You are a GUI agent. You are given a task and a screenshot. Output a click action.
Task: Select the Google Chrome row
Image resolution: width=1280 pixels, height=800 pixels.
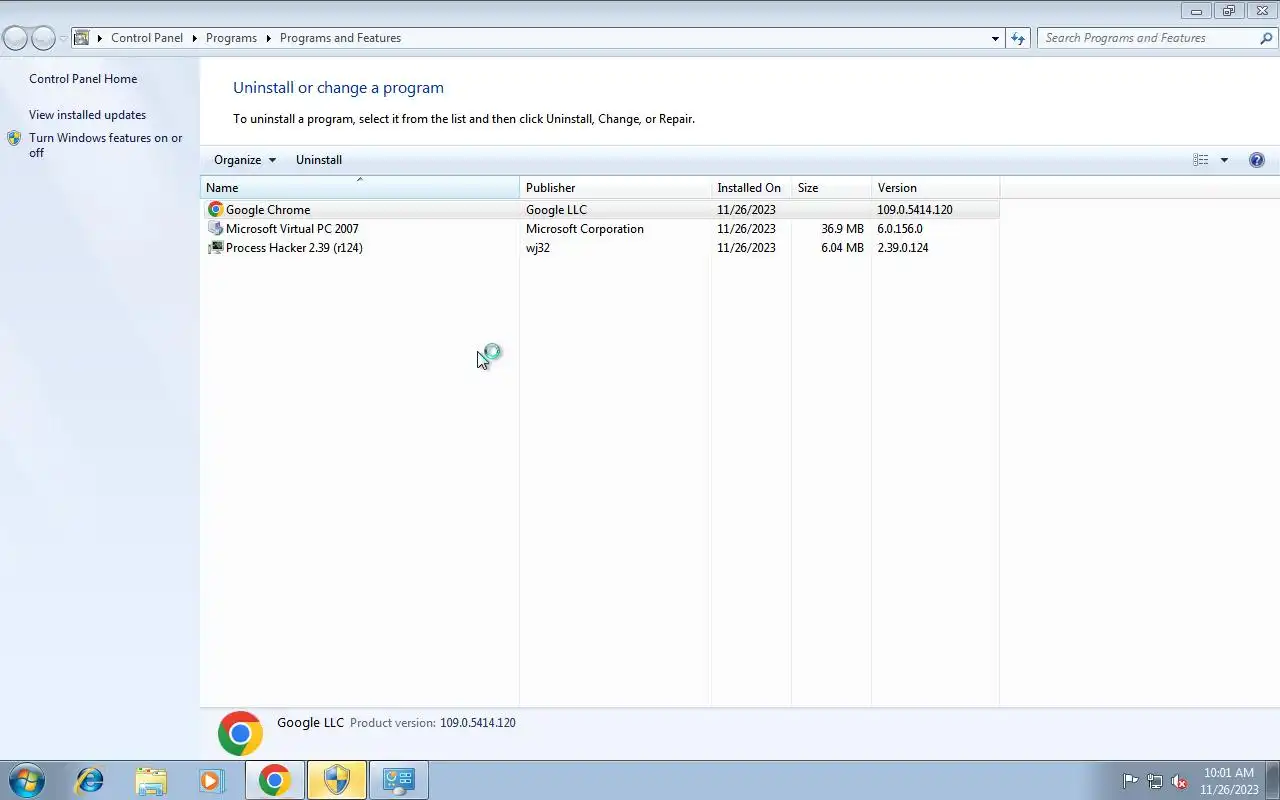point(600,210)
